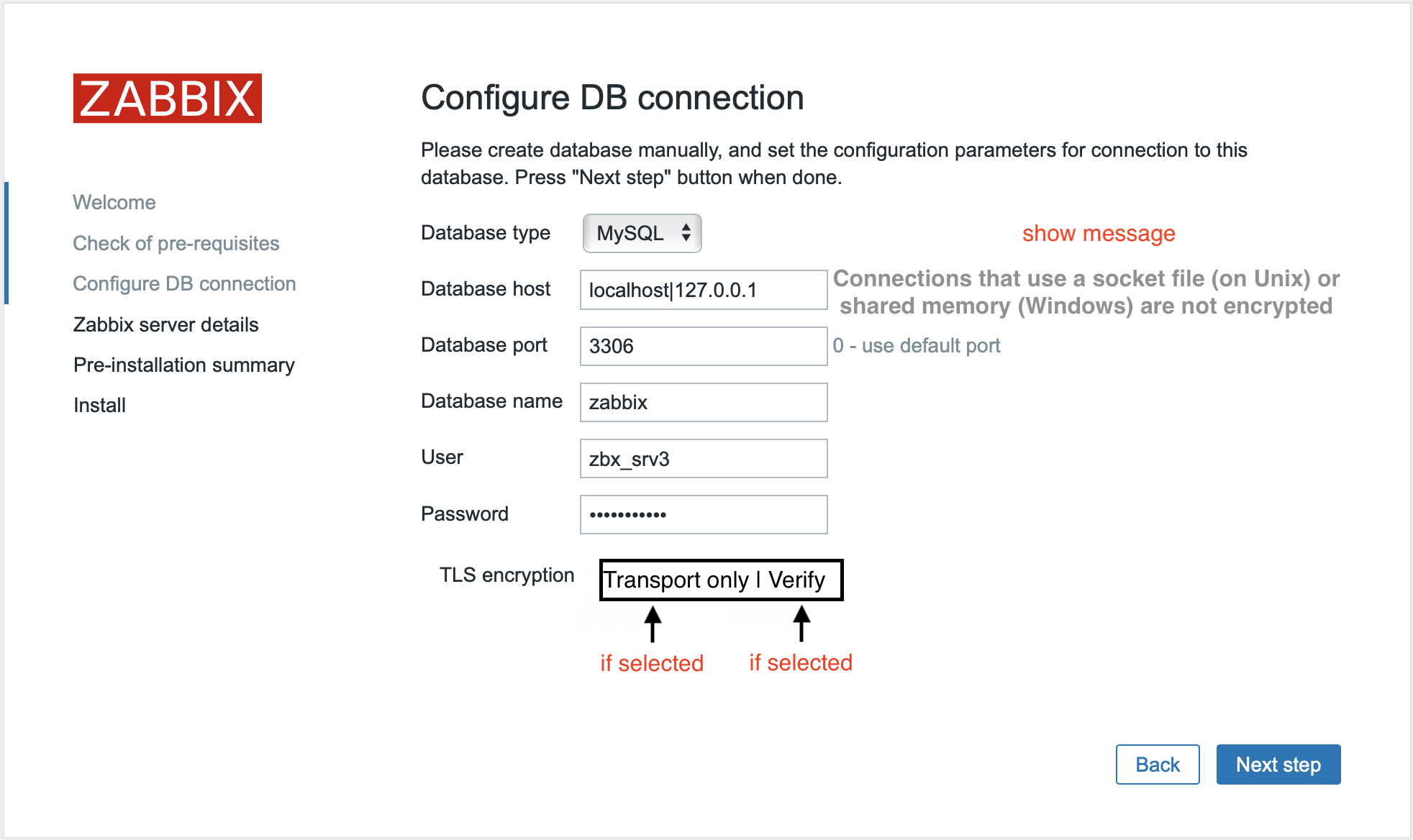Click the '0 - use default port' hint

coord(917,346)
